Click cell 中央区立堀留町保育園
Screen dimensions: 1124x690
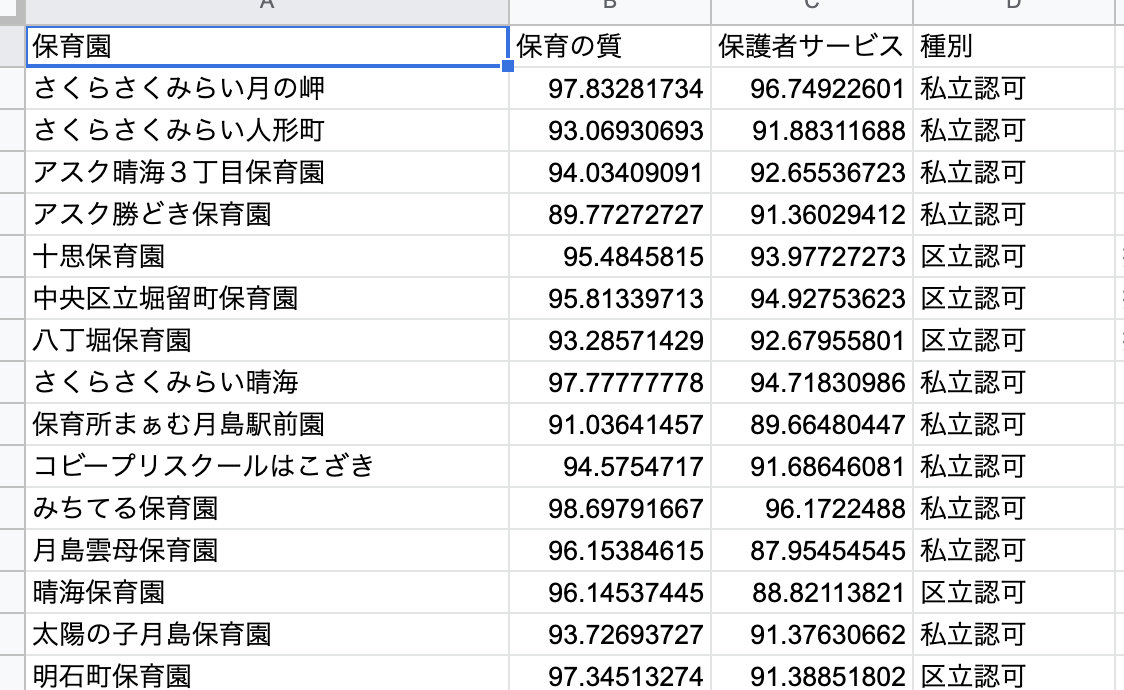(x=267, y=299)
